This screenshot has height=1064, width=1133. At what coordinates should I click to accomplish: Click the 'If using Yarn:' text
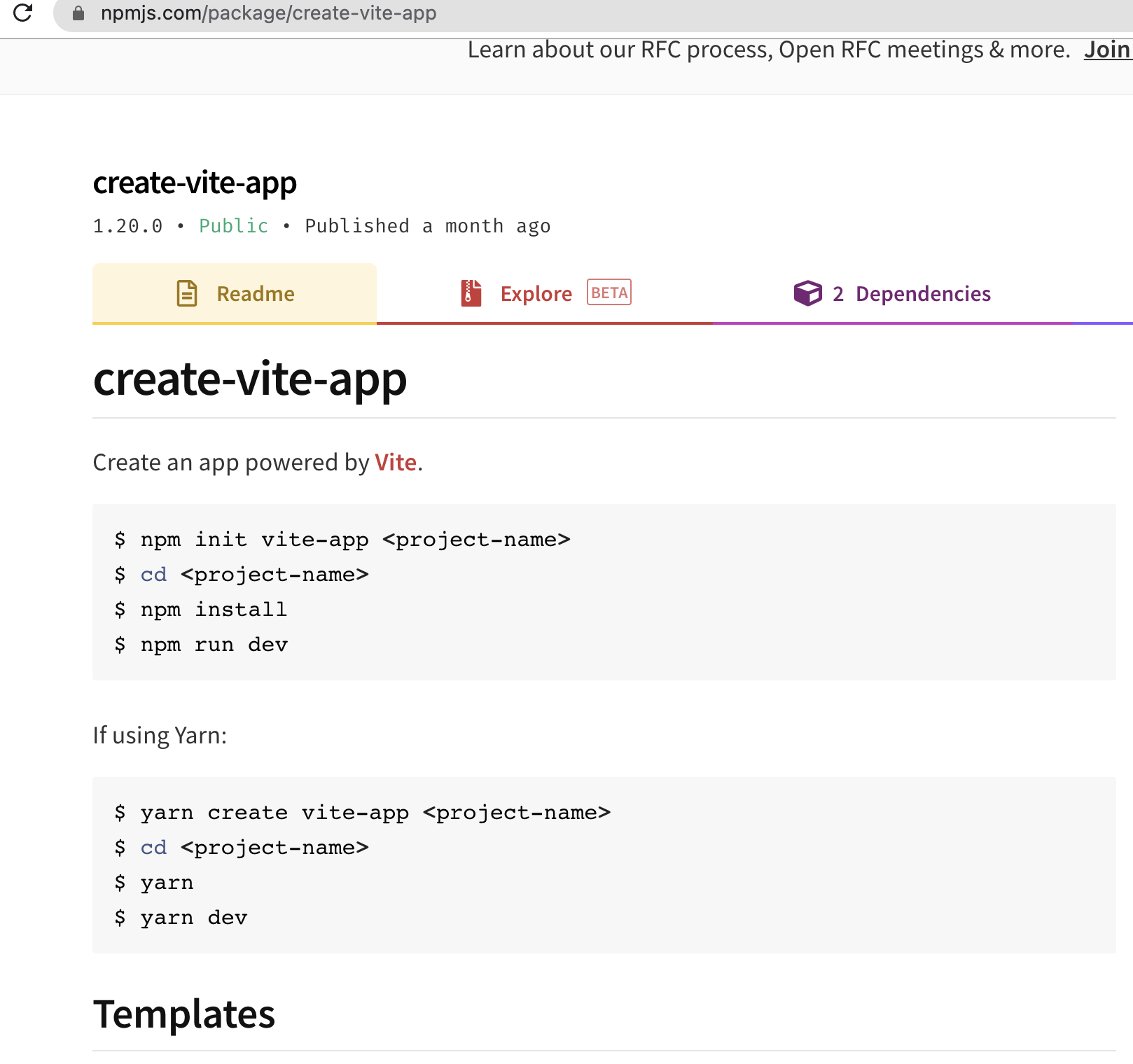point(160,736)
